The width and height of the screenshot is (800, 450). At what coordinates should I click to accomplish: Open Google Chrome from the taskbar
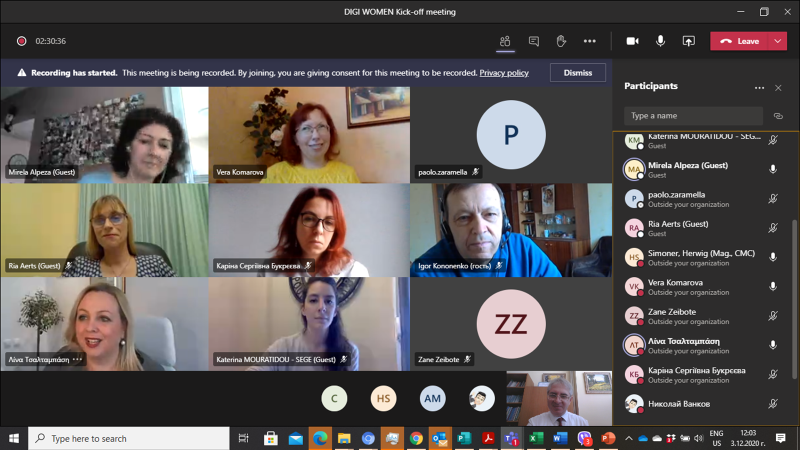(416, 438)
